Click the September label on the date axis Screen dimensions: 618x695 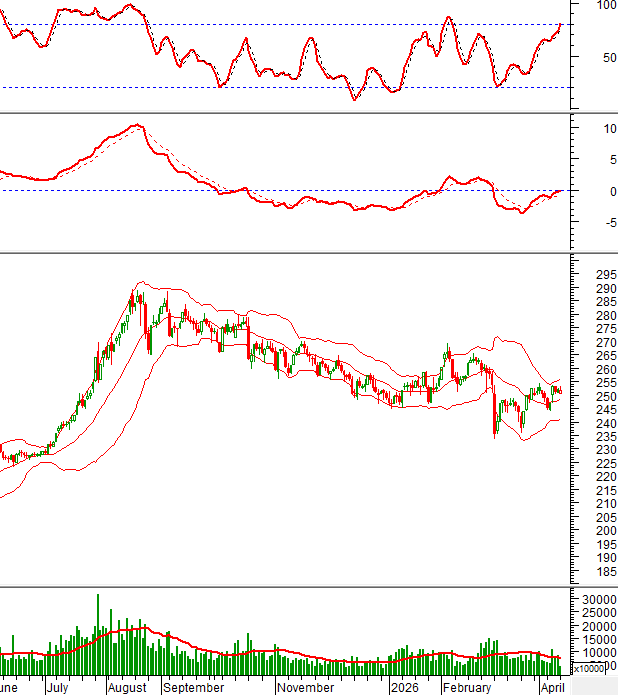[194, 688]
